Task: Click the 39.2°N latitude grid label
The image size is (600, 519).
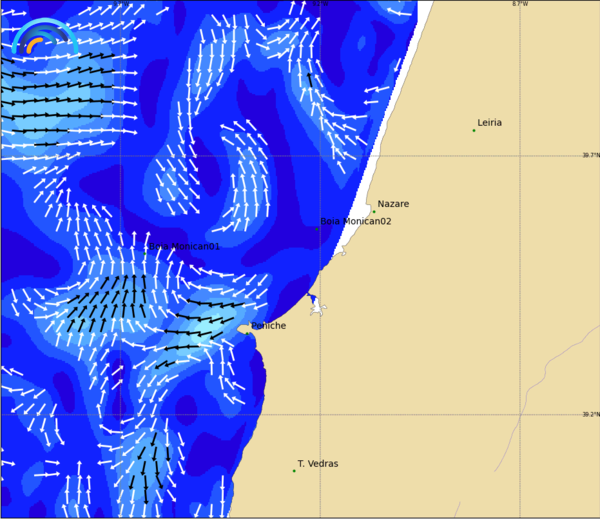Action: click(x=591, y=414)
